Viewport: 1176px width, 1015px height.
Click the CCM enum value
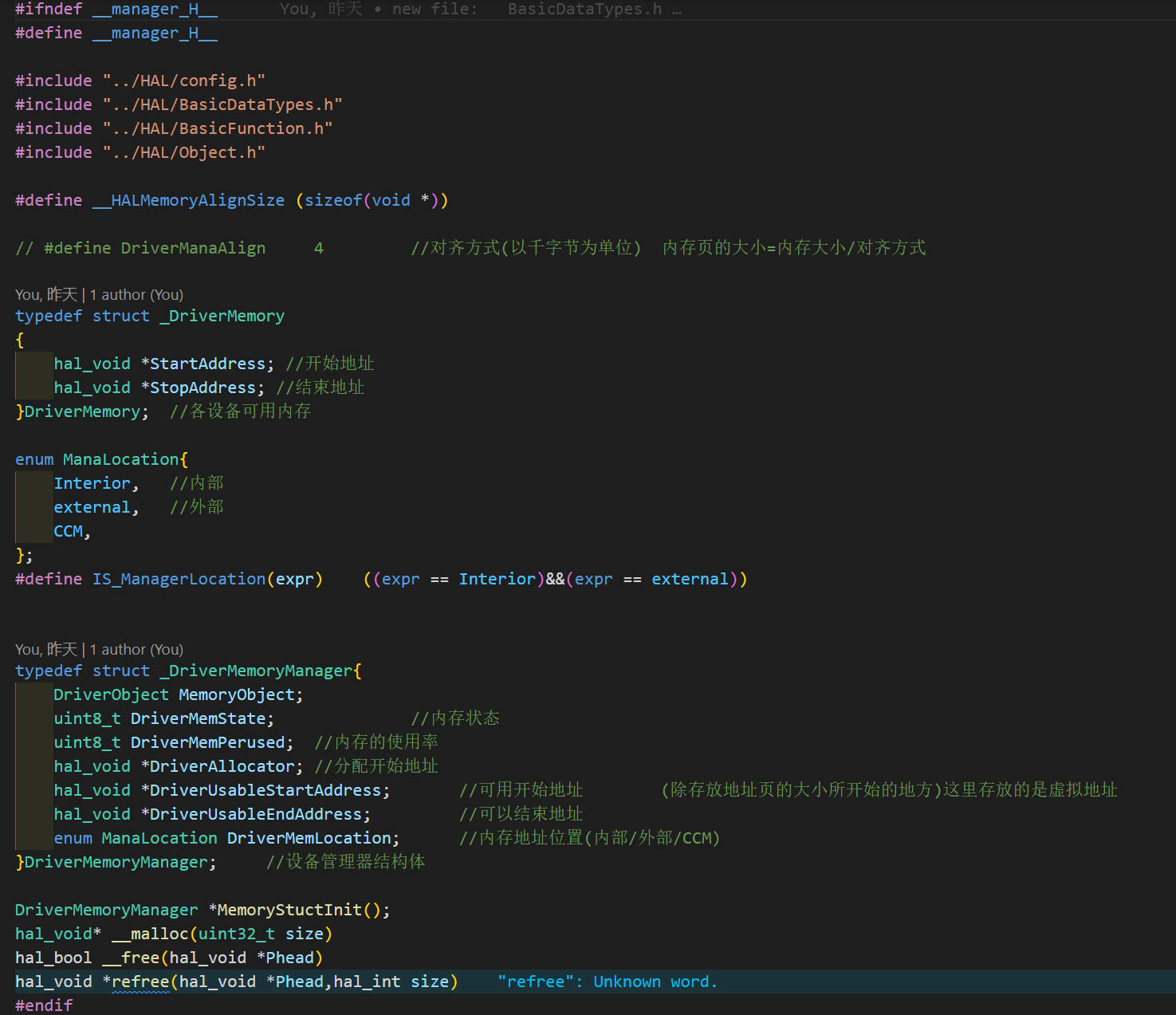[68, 531]
